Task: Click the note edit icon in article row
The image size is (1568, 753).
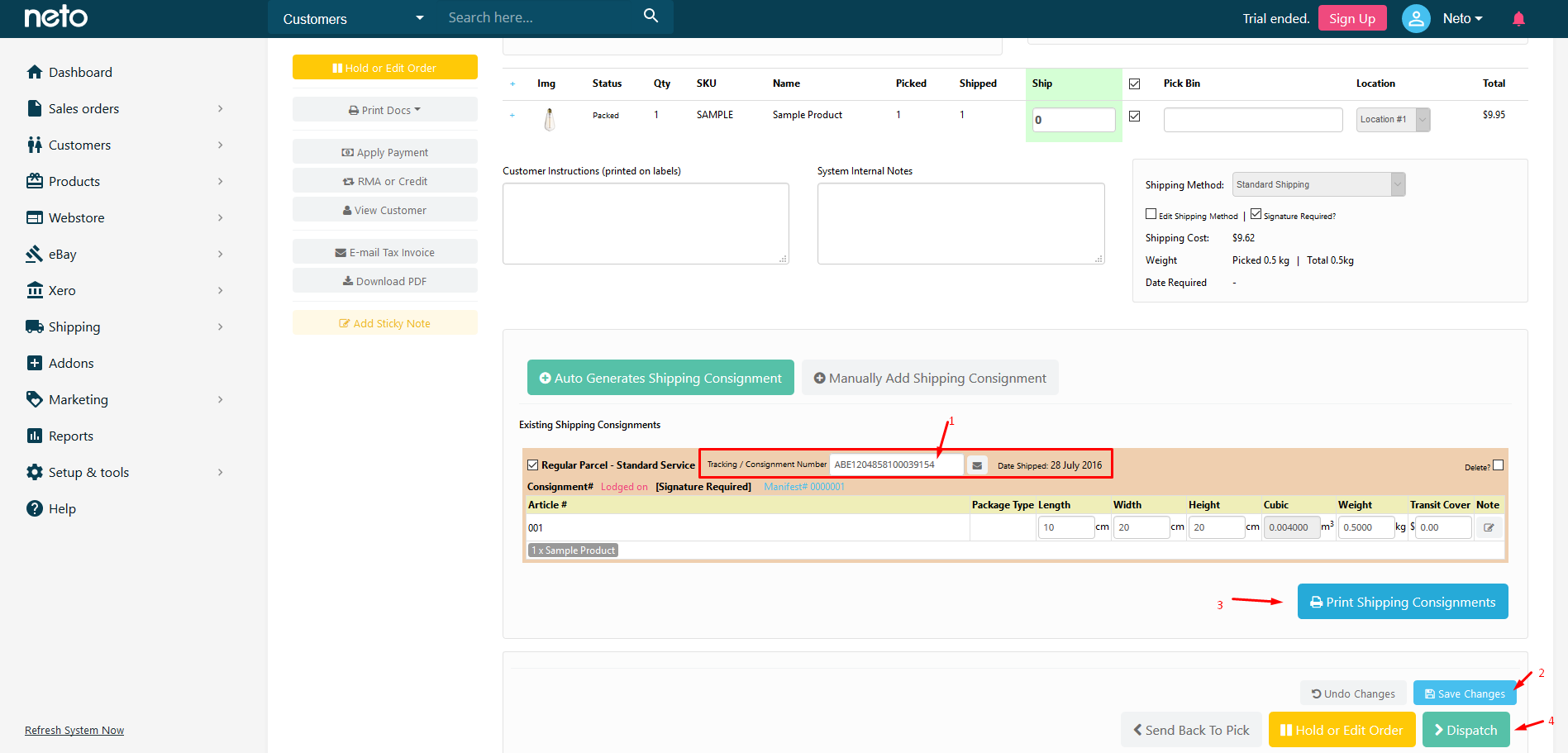Action: point(1489,527)
